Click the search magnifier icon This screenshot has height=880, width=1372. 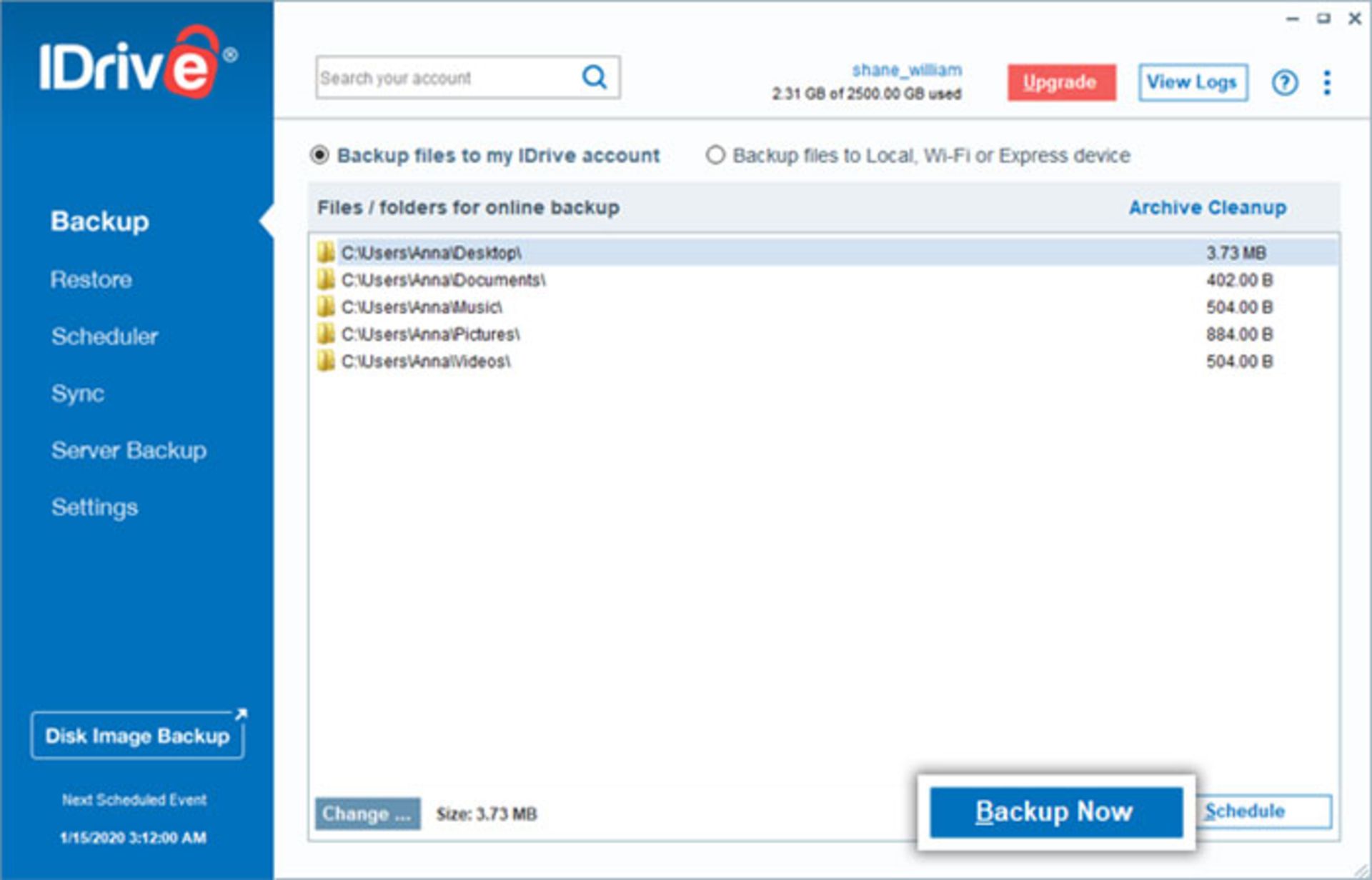[x=594, y=77]
